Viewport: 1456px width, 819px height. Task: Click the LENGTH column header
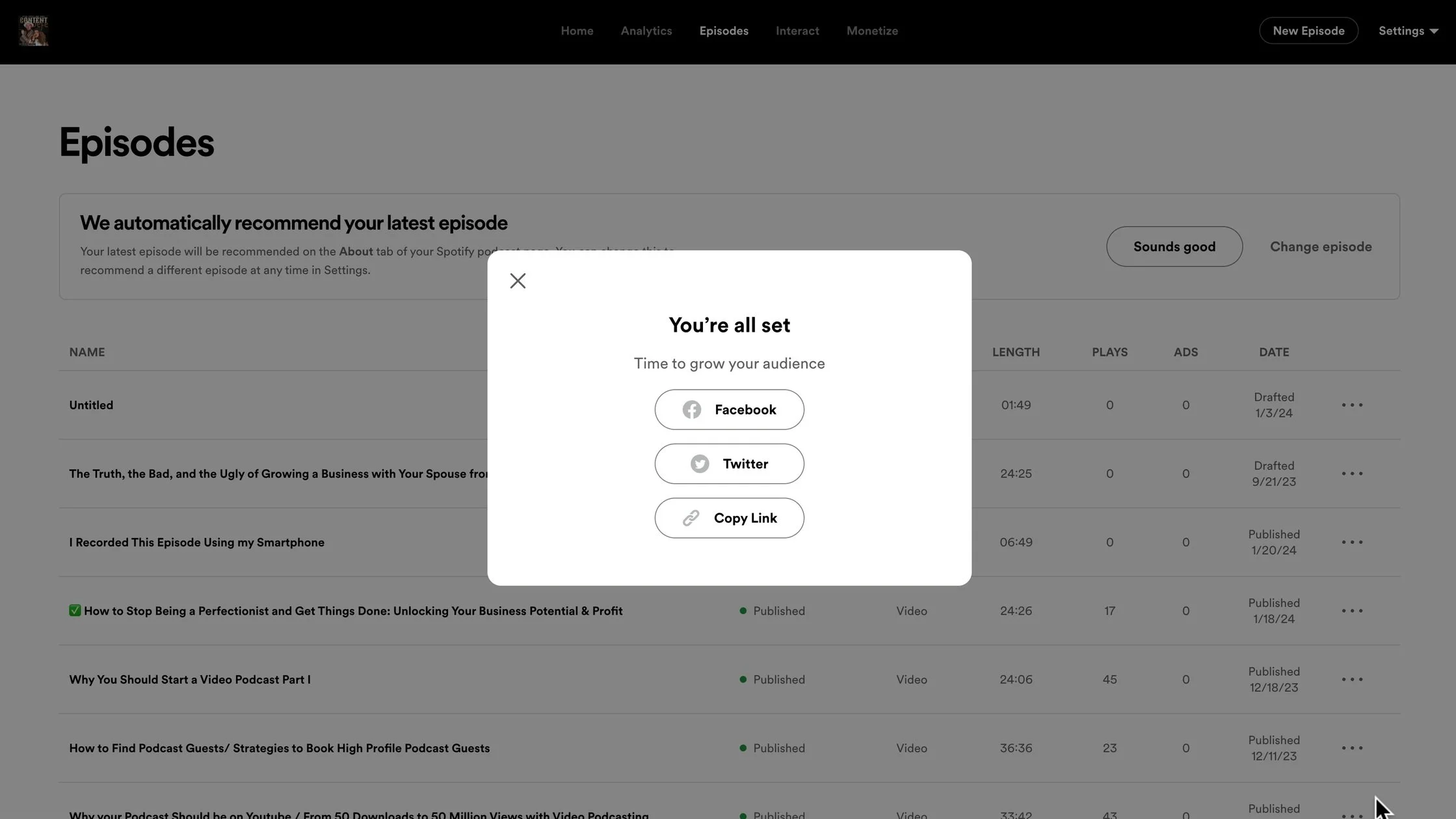tap(1016, 352)
